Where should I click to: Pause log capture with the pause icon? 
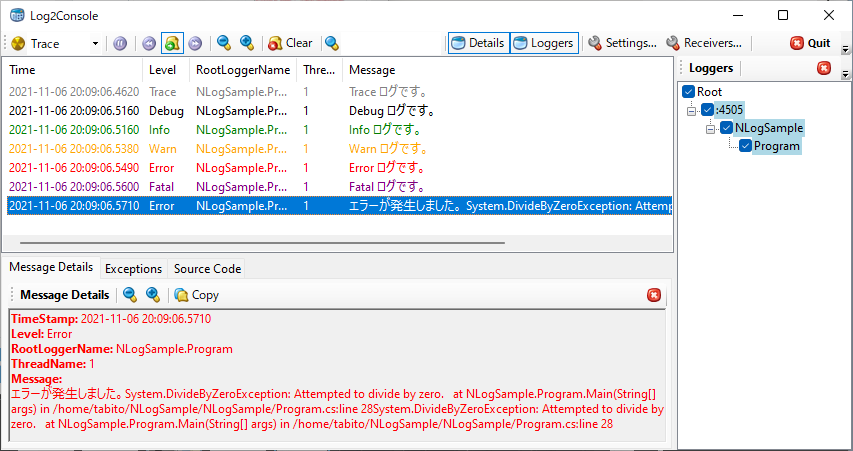[121, 44]
